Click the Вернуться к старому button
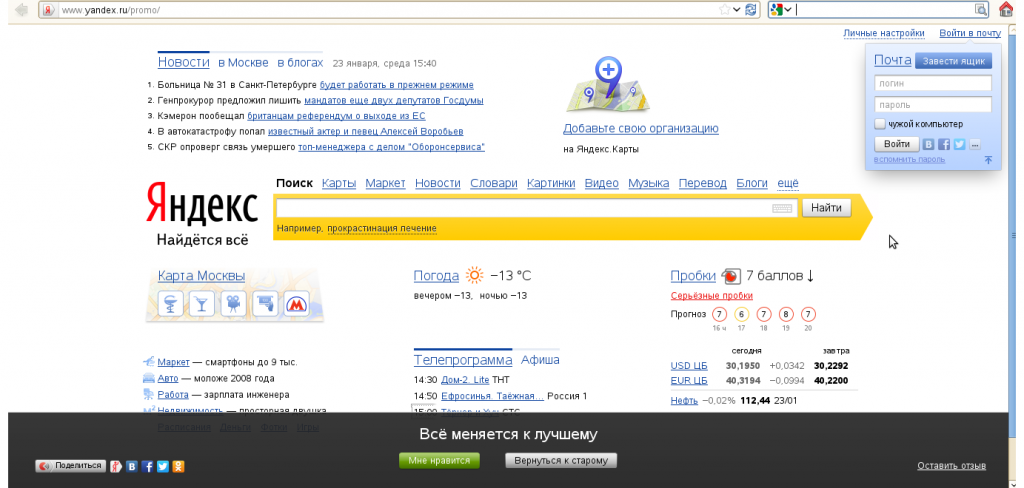 pos(561,461)
